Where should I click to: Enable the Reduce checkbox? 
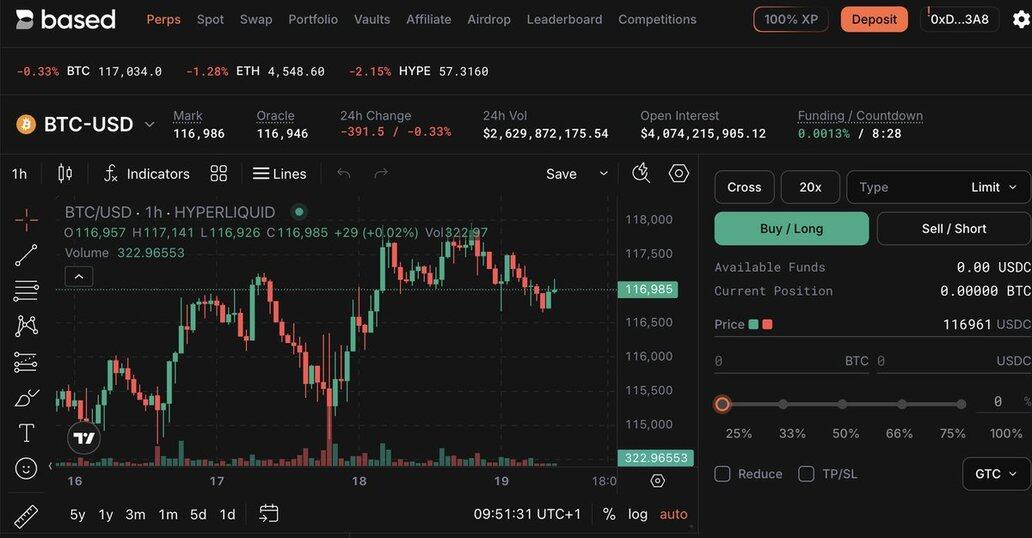[722, 474]
